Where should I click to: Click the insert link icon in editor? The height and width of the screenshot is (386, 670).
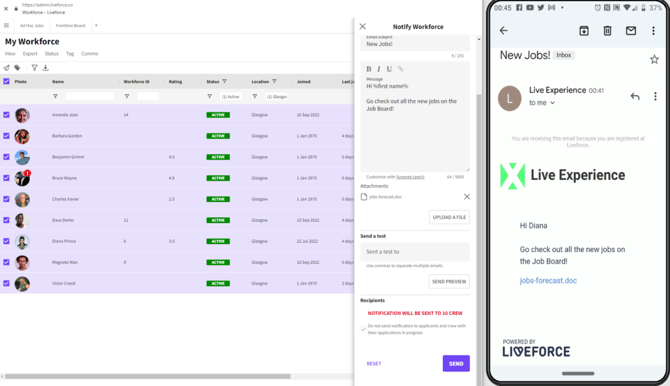coord(400,69)
